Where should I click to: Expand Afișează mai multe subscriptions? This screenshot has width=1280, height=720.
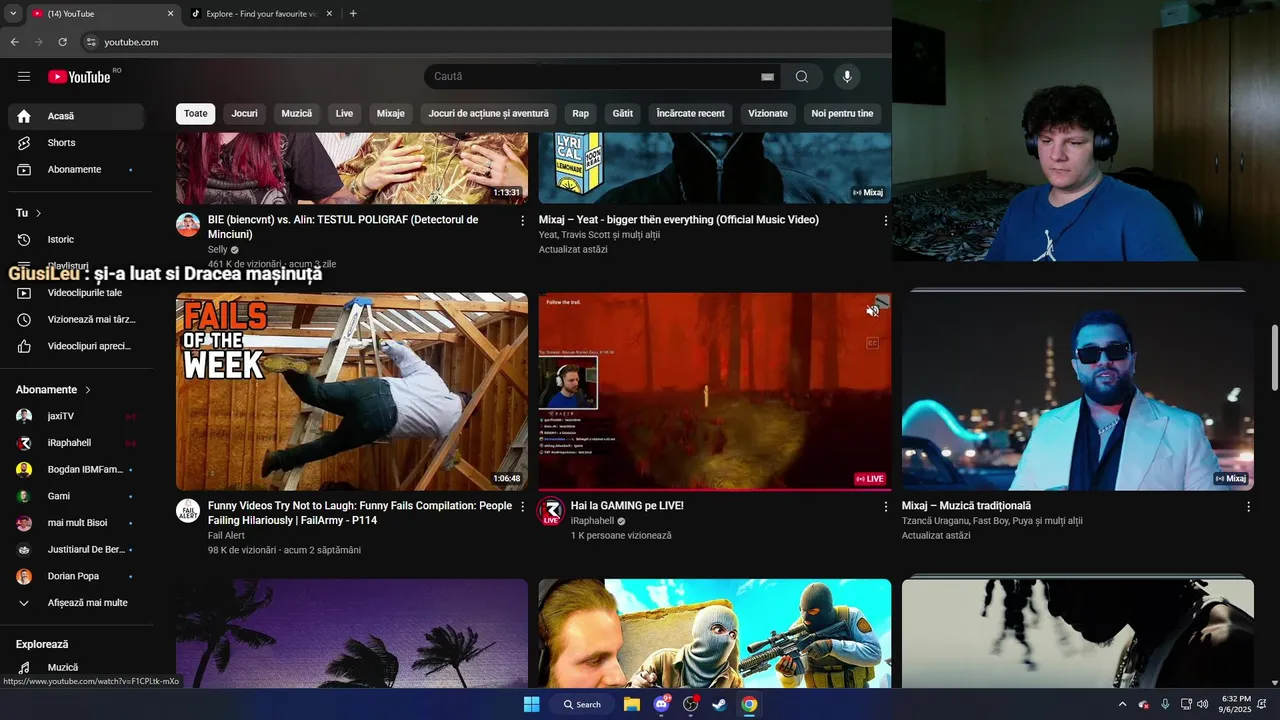point(76,603)
